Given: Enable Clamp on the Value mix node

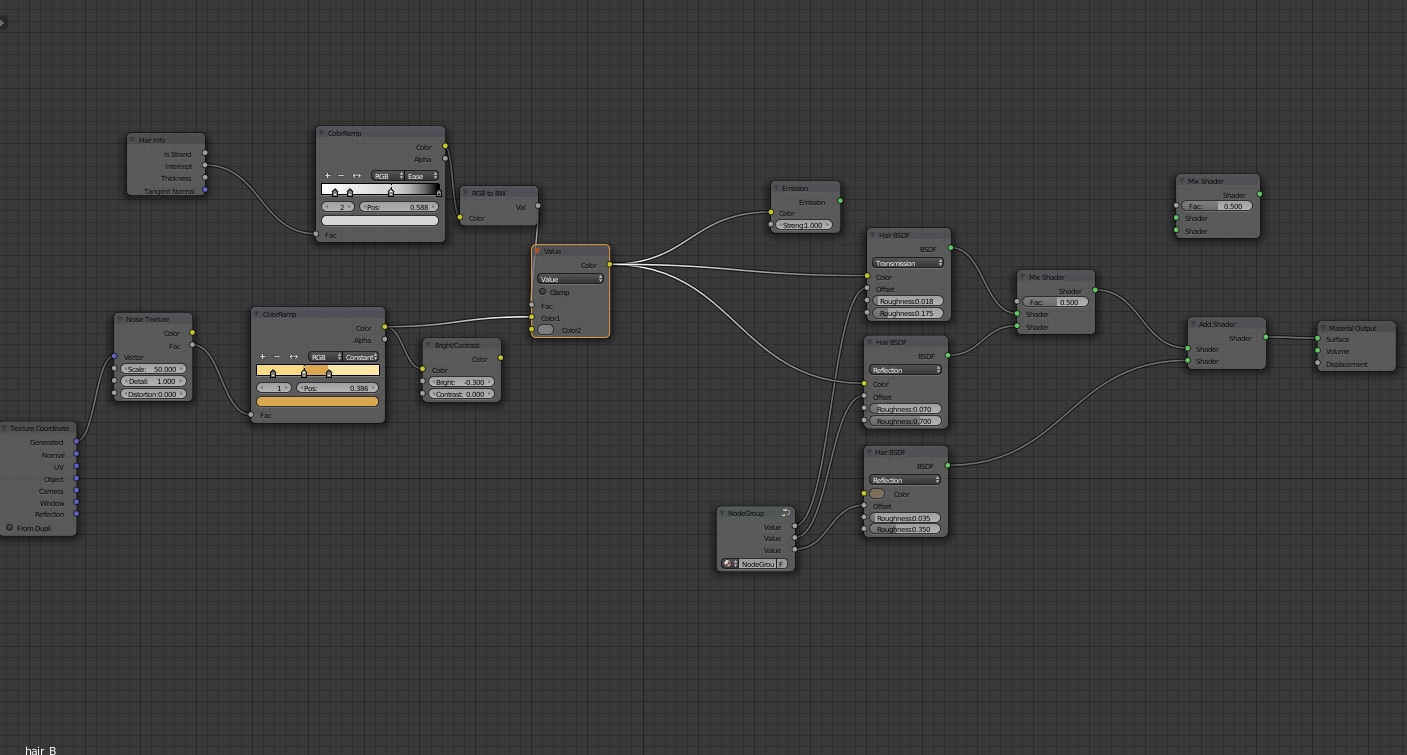Looking at the screenshot, I should pos(543,292).
